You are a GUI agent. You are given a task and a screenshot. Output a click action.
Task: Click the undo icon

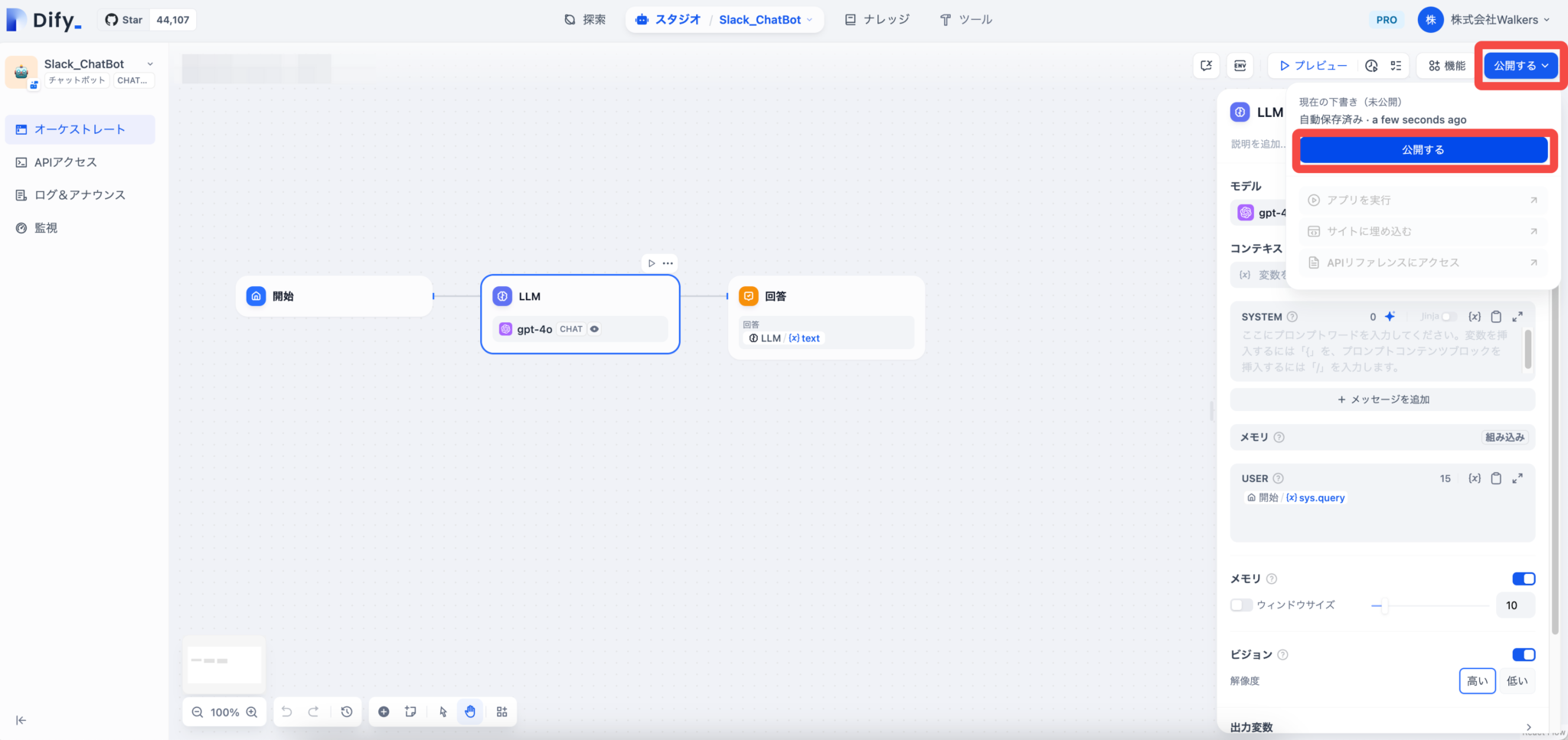click(286, 711)
